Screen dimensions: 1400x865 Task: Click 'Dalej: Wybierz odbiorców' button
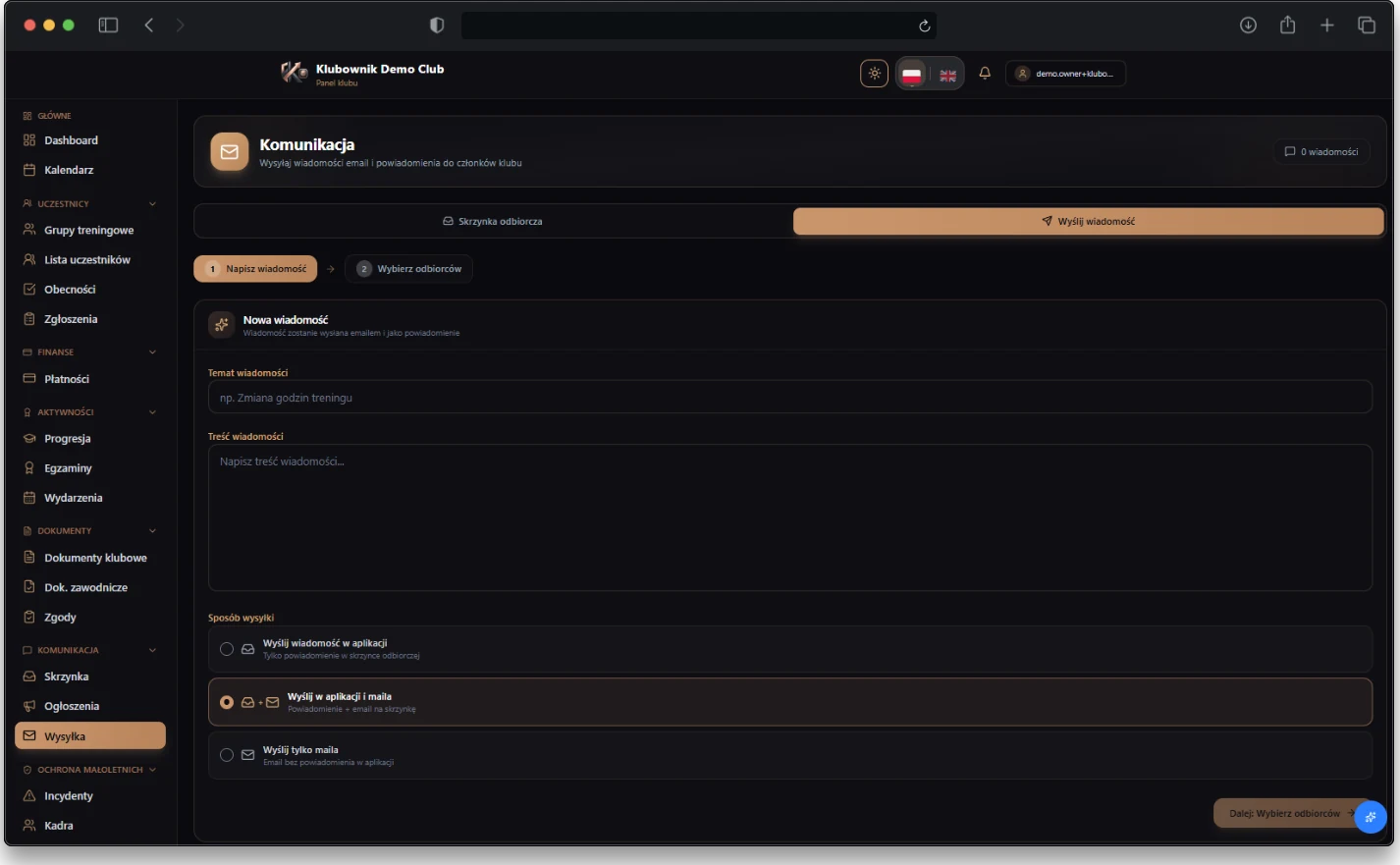pyautogui.click(x=1284, y=813)
